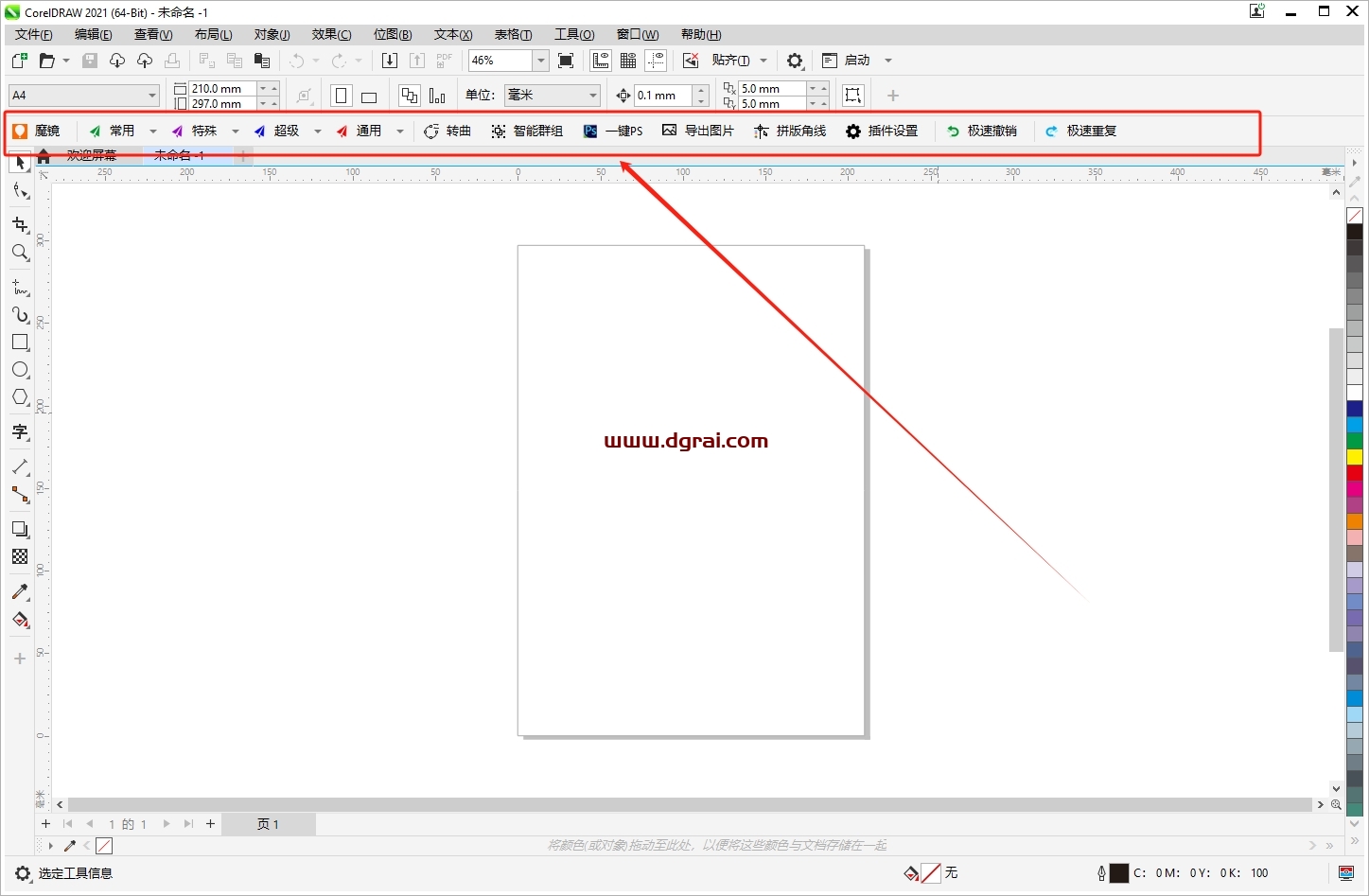Image resolution: width=1369 pixels, height=896 pixels.
Task: Expand the A4 page size dropdown
Action: click(x=151, y=96)
